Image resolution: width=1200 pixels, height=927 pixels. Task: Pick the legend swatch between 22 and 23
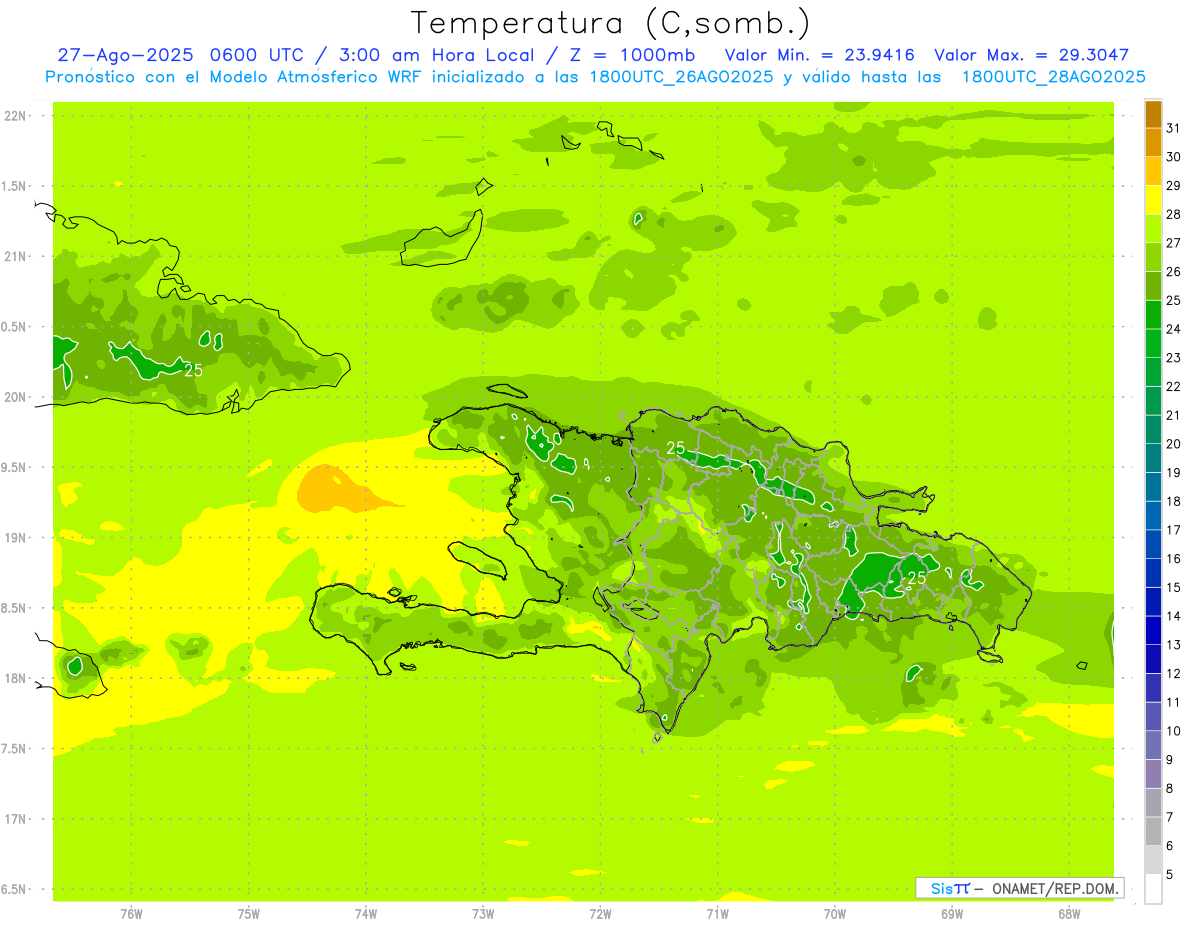click(1153, 371)
